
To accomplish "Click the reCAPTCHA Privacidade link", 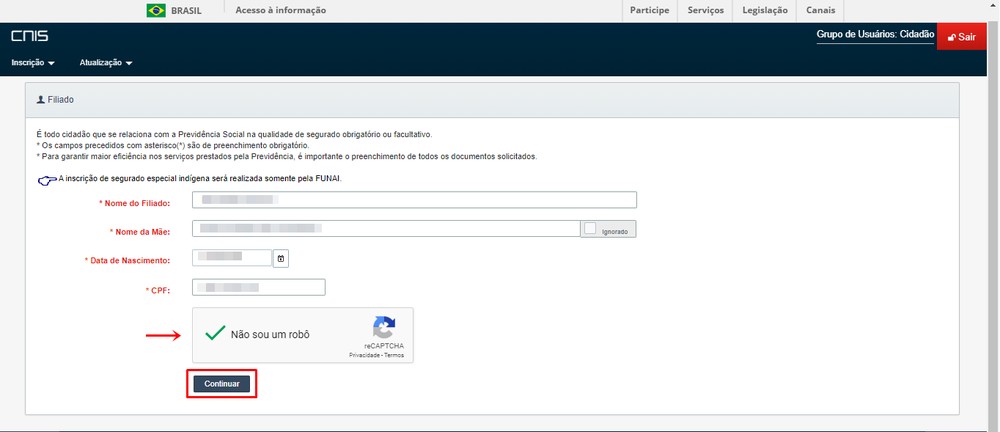I will [x=364, y=355].
